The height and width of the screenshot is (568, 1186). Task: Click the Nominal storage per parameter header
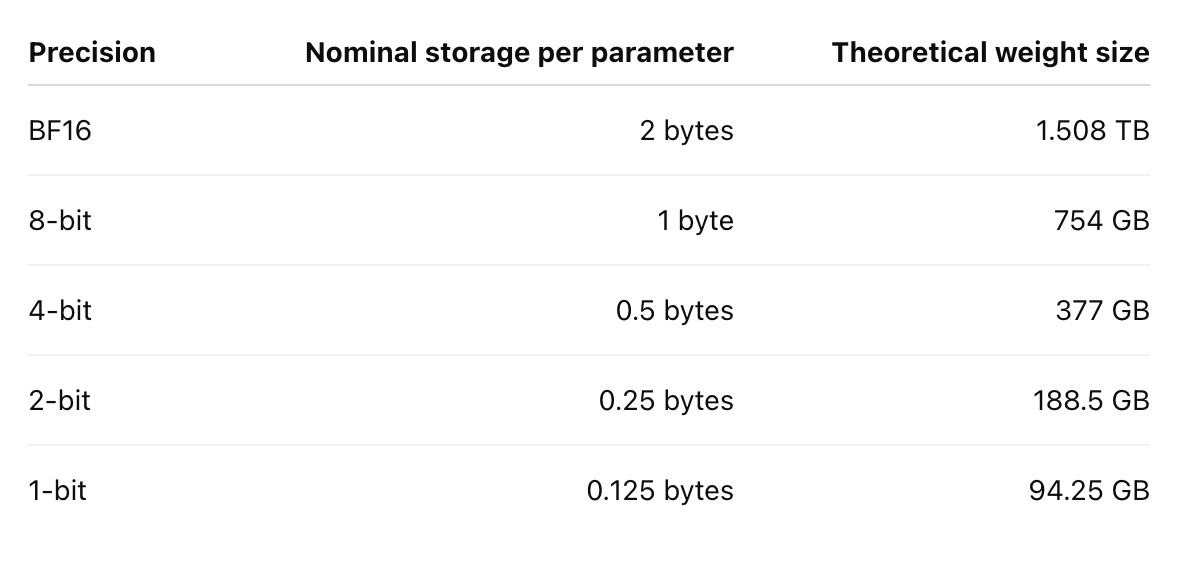coord(519,53)
